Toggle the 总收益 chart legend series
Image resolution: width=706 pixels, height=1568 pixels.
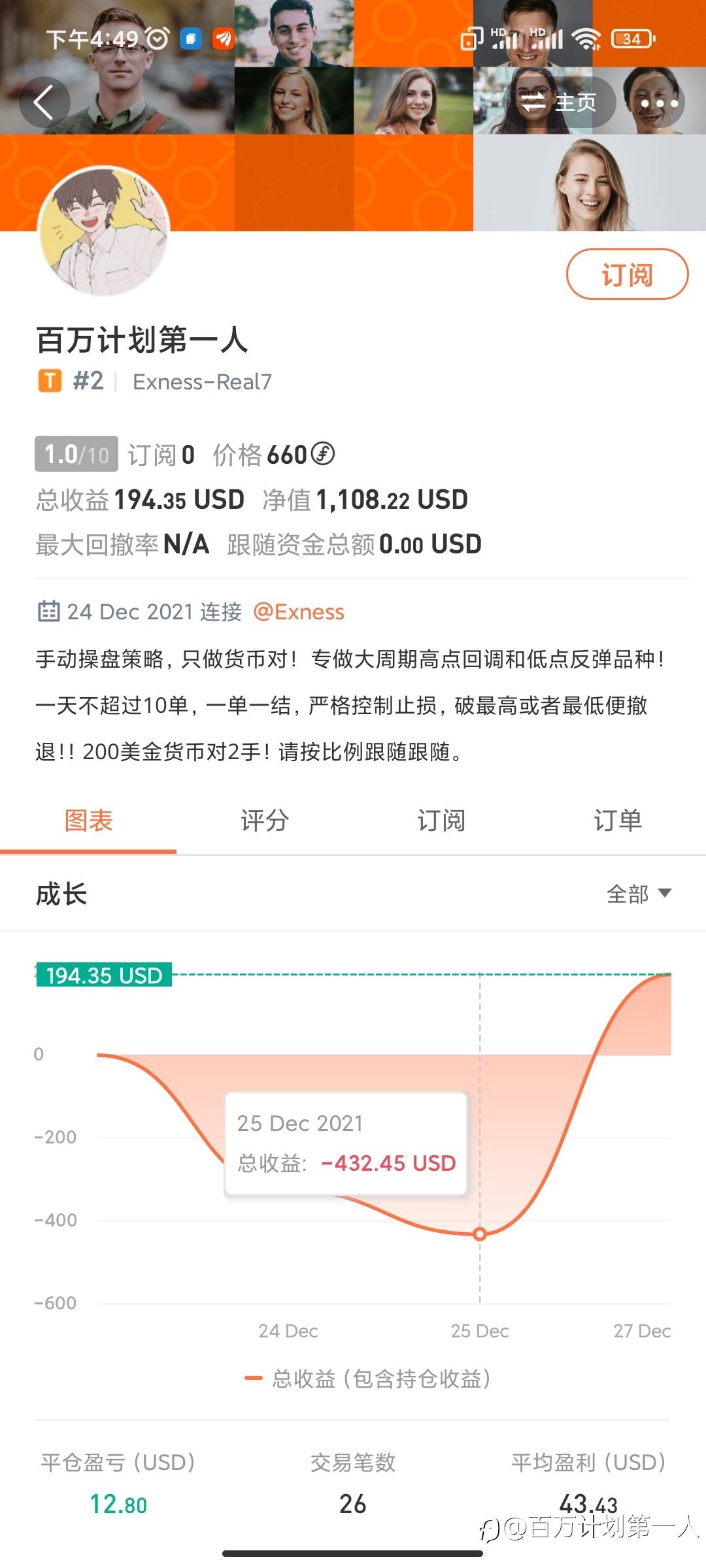click(x=367, y=1379)
